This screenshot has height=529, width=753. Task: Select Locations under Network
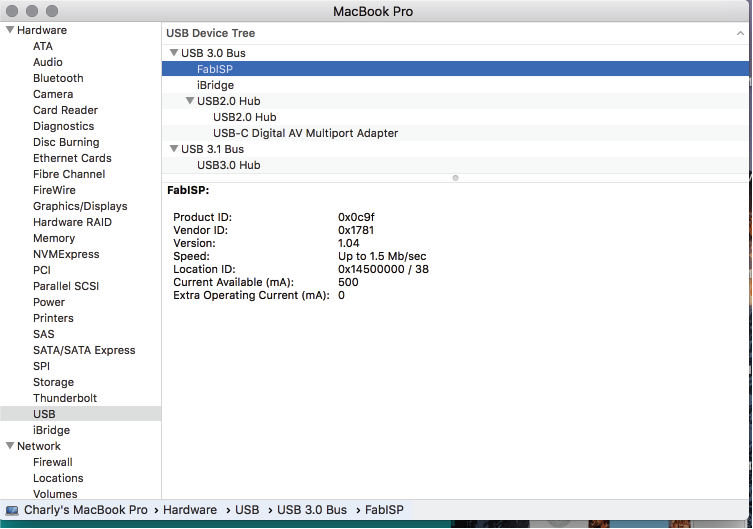[x=58, y=478]
